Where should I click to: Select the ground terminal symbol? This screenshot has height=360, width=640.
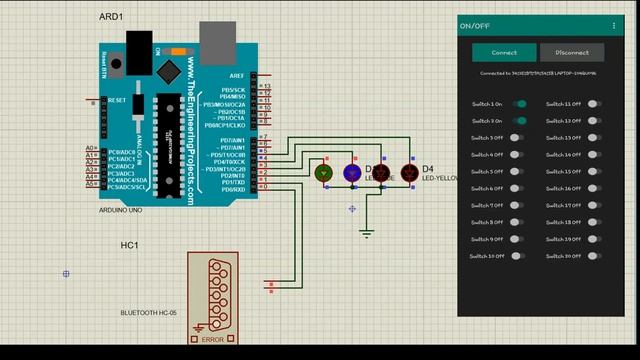pyautogui.click(x=367, y=234)
